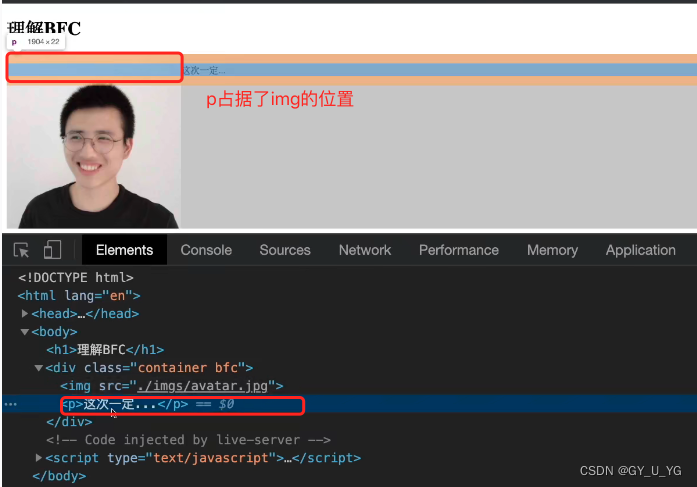This screenshot has height=487, width=697.
Task: Select the html lang="en" node
Action: click(79, 295)
